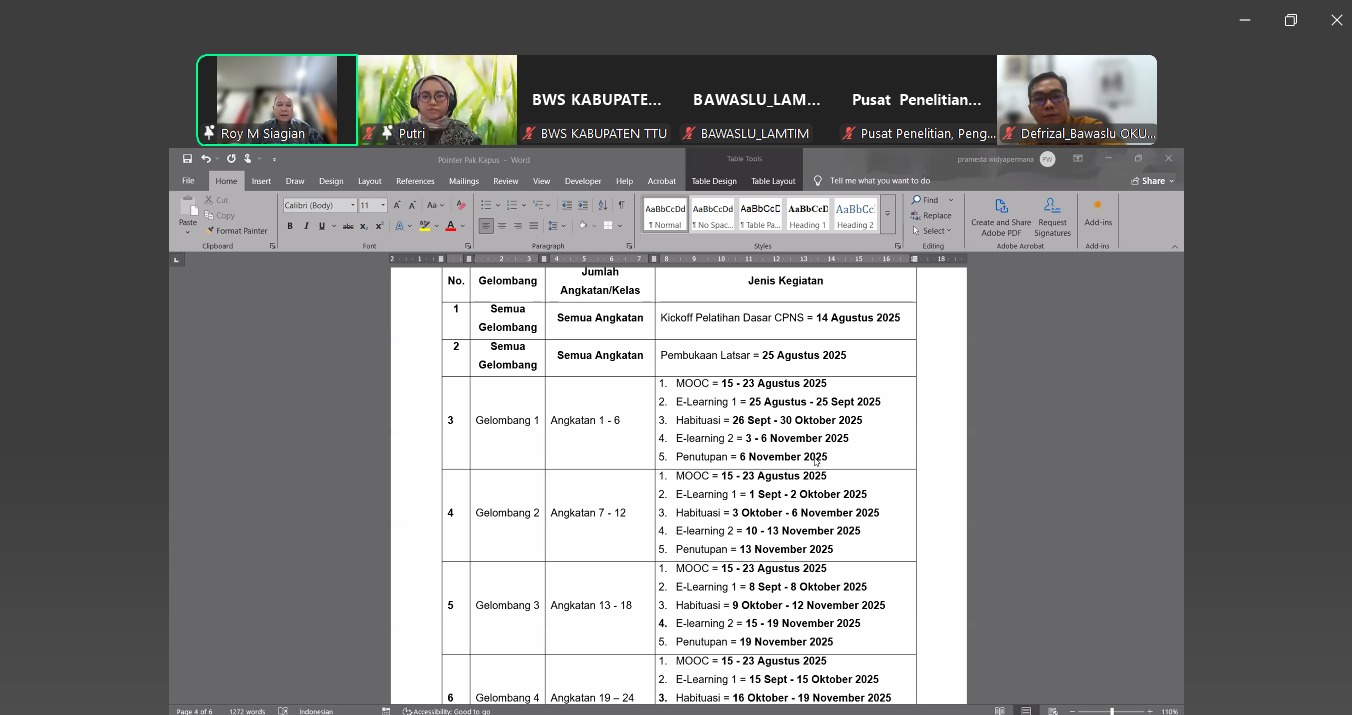Justify the paragraph text

(534, 226)
